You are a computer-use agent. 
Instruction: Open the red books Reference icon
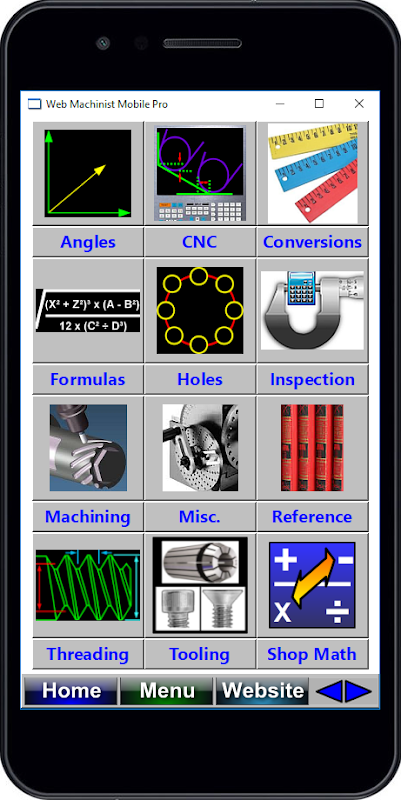(312, 447)
